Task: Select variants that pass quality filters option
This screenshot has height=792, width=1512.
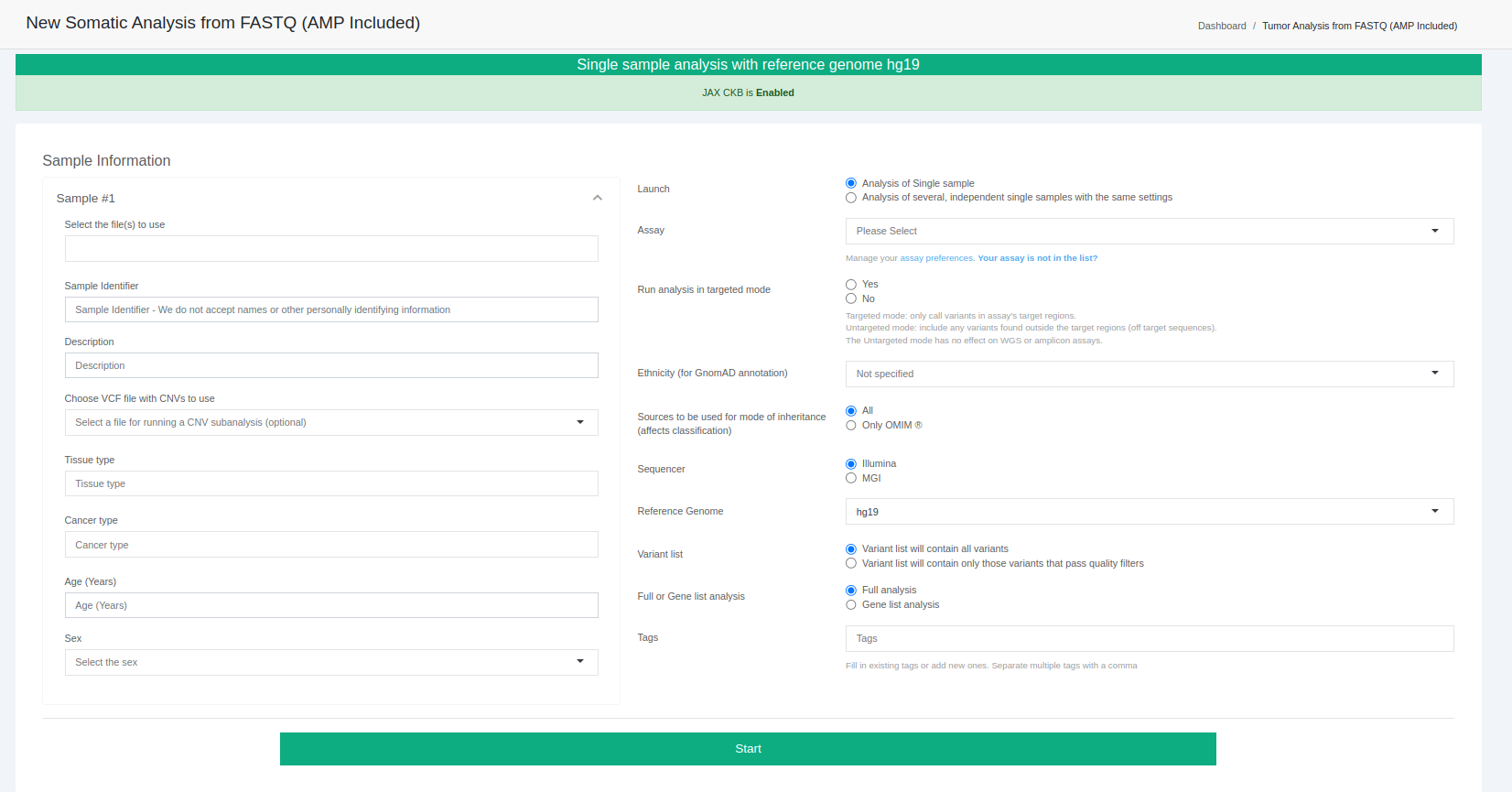Action: point(851,564)
